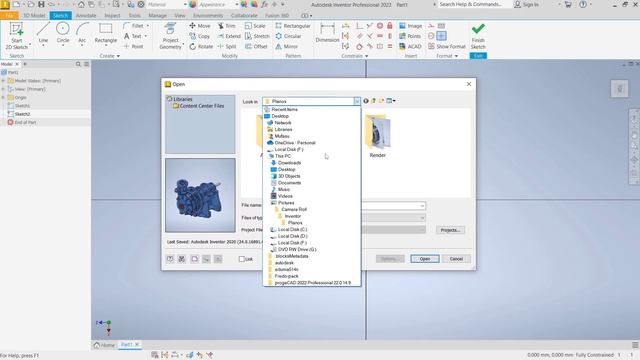
Task: Activate the Move tool in Modify
Action: 200,26
